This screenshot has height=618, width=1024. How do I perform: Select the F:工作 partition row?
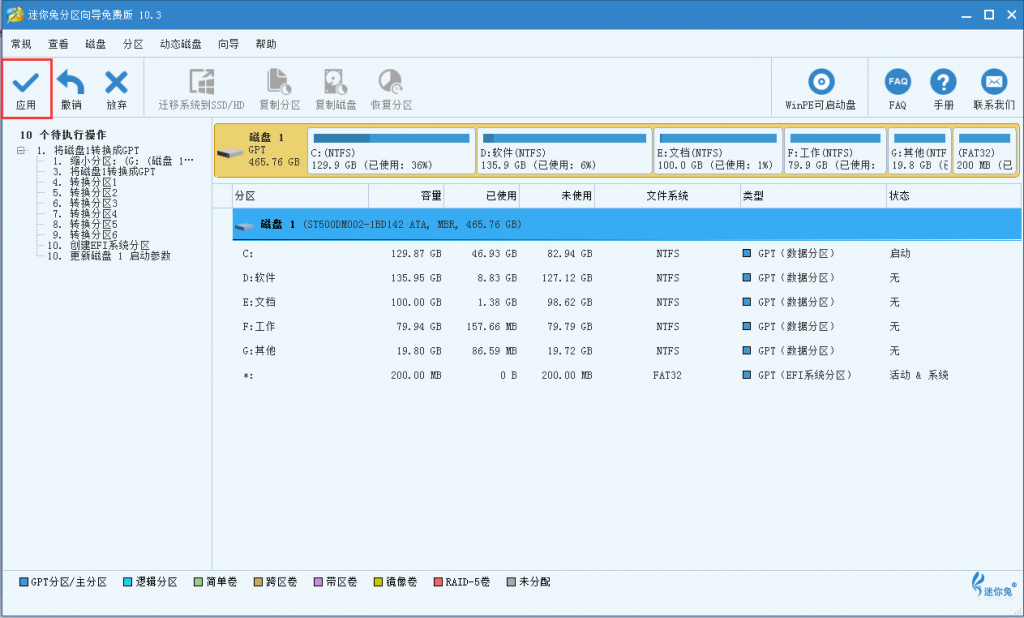[x=626, y=326]
